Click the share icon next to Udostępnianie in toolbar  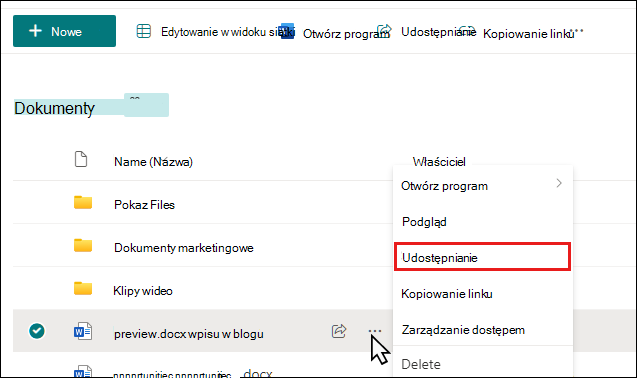pyautogui.click(x=384, y=30)
